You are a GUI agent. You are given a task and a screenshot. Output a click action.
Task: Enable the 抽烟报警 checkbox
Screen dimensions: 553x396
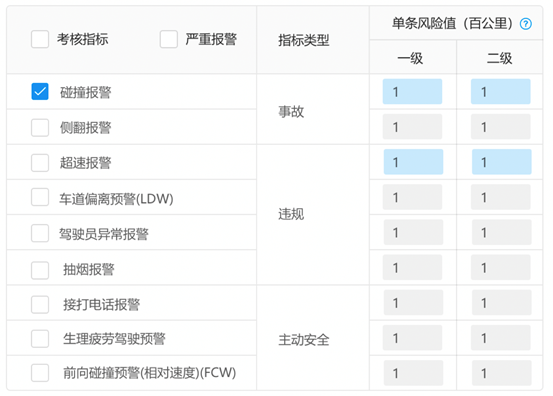pyautogui.click(x=40, y=270)
